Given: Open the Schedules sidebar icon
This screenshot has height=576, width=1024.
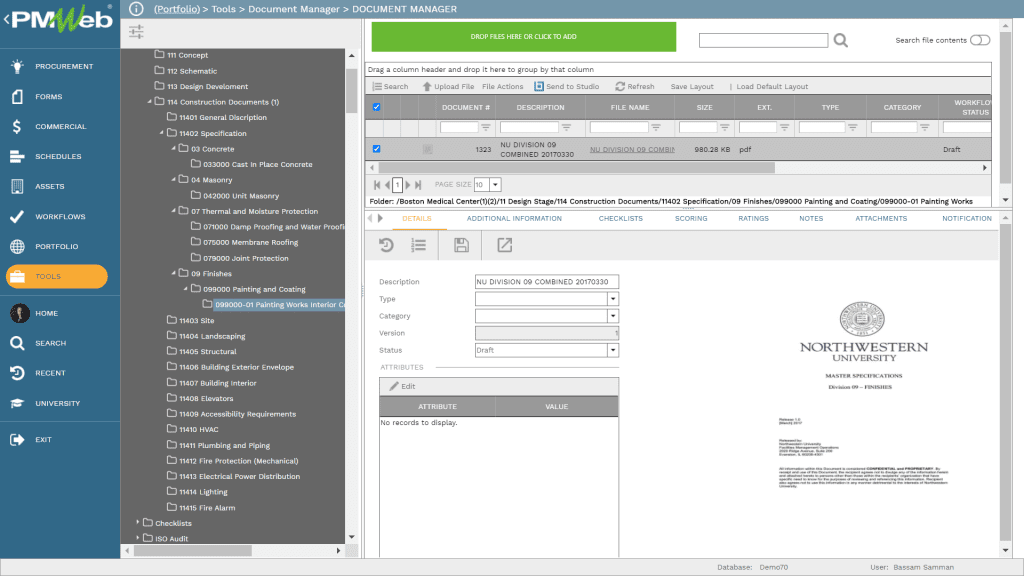Looking at the screenshot, I should (x=17, y=156).
